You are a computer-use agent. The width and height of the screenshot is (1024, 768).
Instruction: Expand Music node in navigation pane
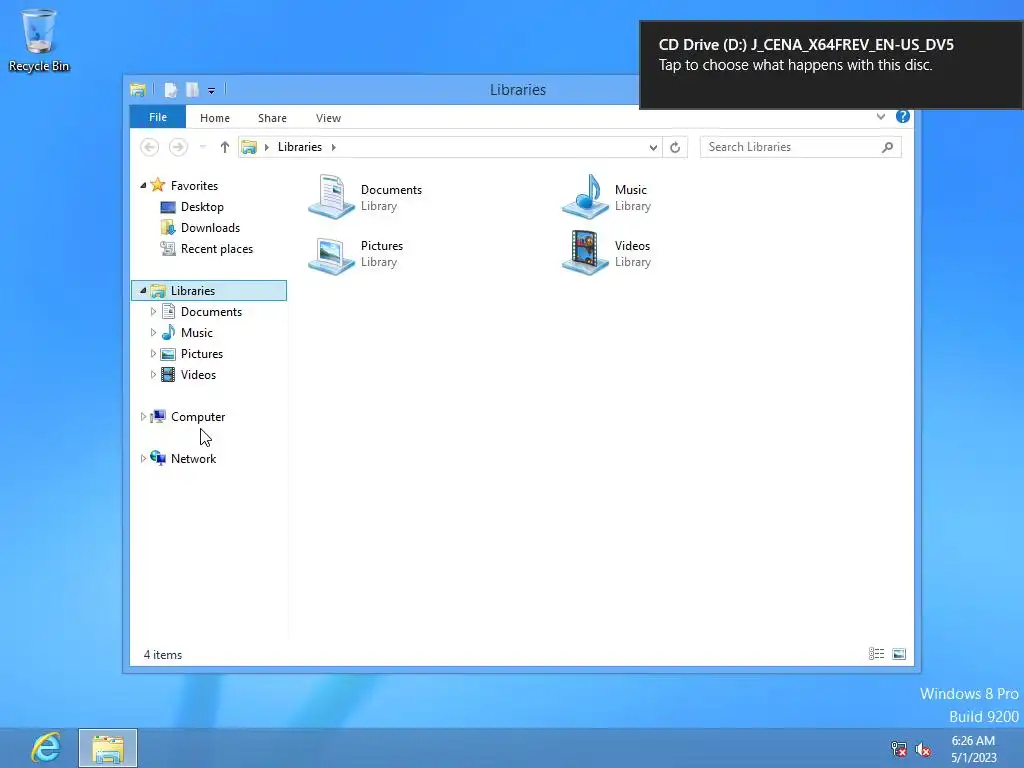click(153, 333)
